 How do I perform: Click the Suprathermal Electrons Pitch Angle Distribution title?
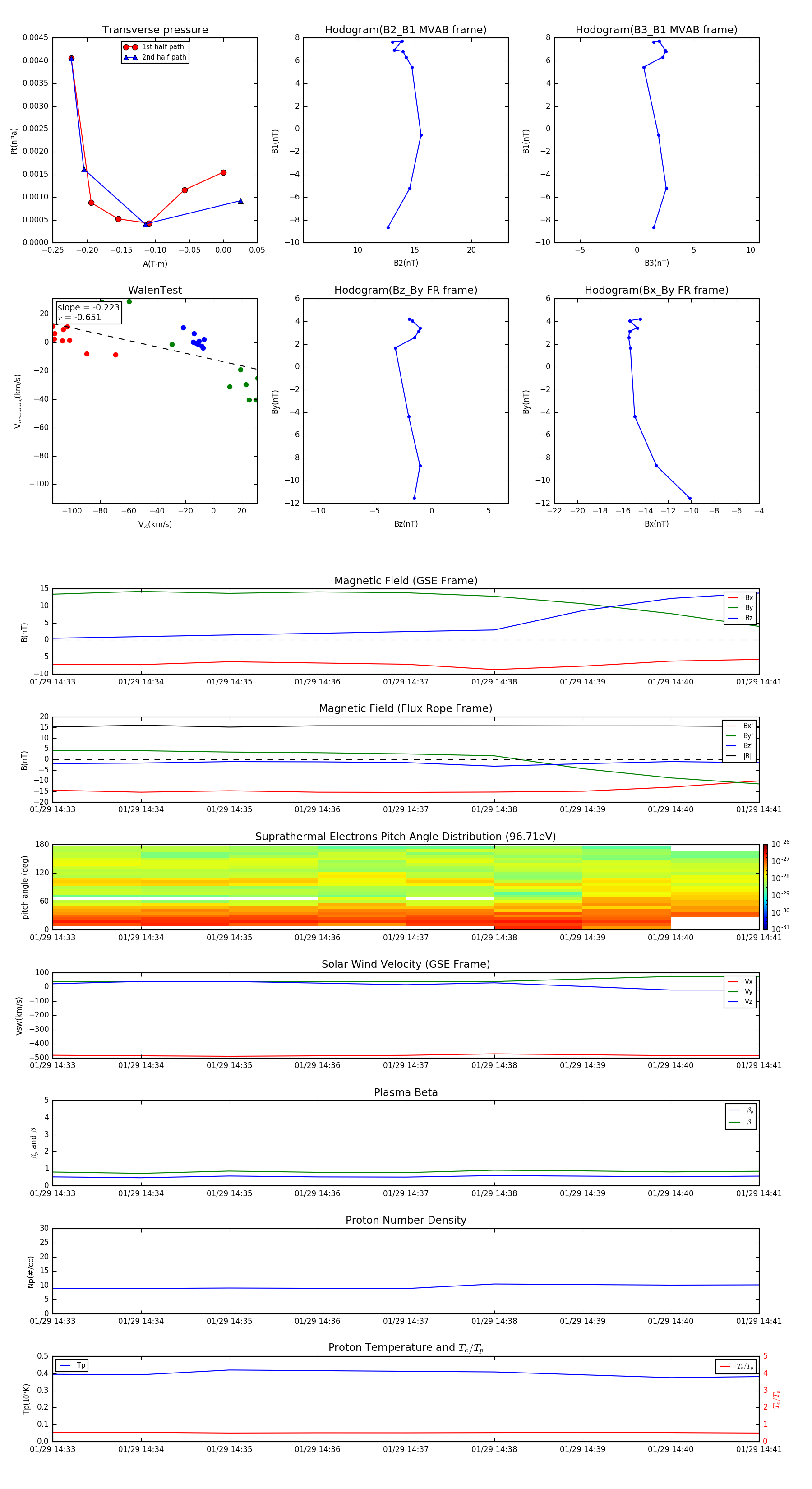click(x=406, y=837)
